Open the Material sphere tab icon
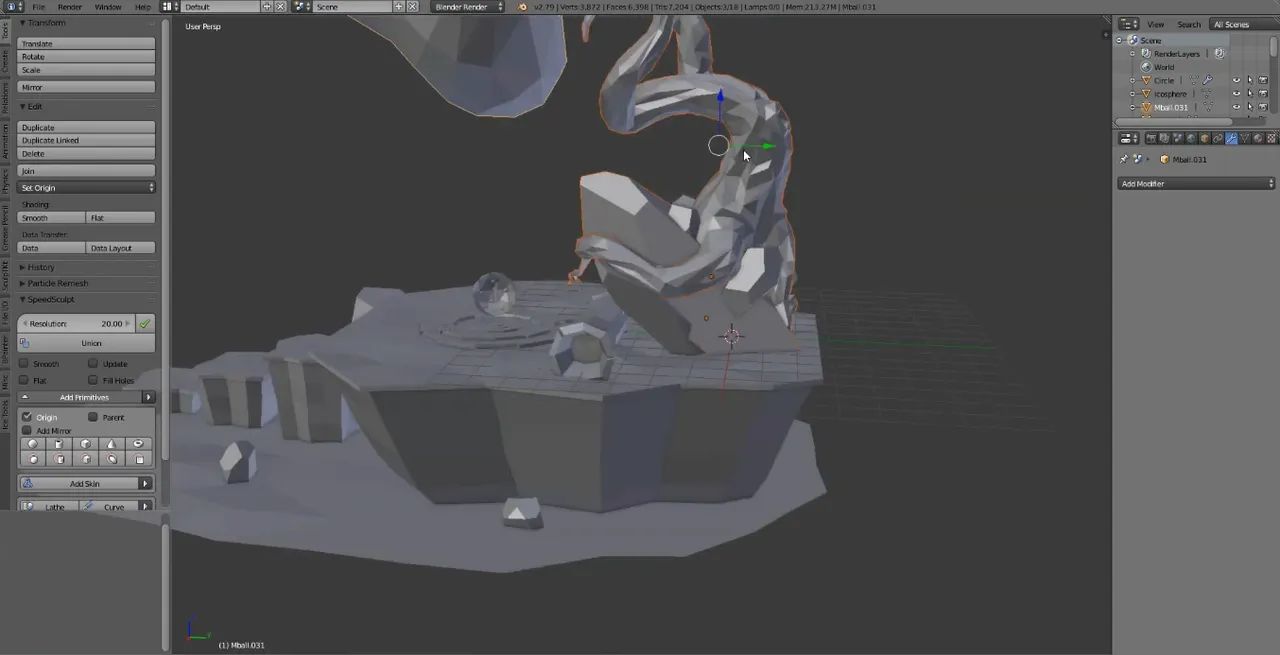Screen dimensions: 1280x655 [1258, 138]
